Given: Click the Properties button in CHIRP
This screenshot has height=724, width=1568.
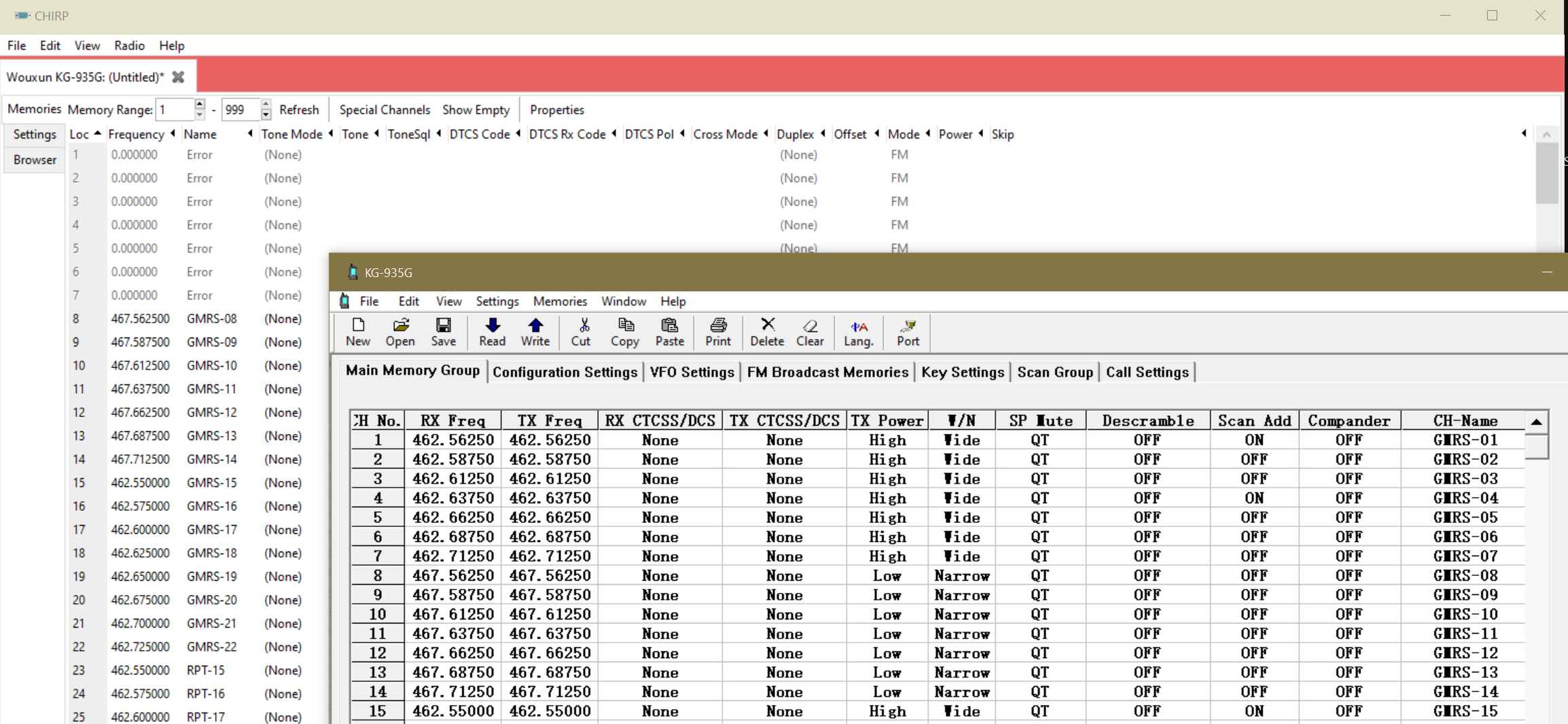Looking at the screenshot, I should tap(557, 109).
